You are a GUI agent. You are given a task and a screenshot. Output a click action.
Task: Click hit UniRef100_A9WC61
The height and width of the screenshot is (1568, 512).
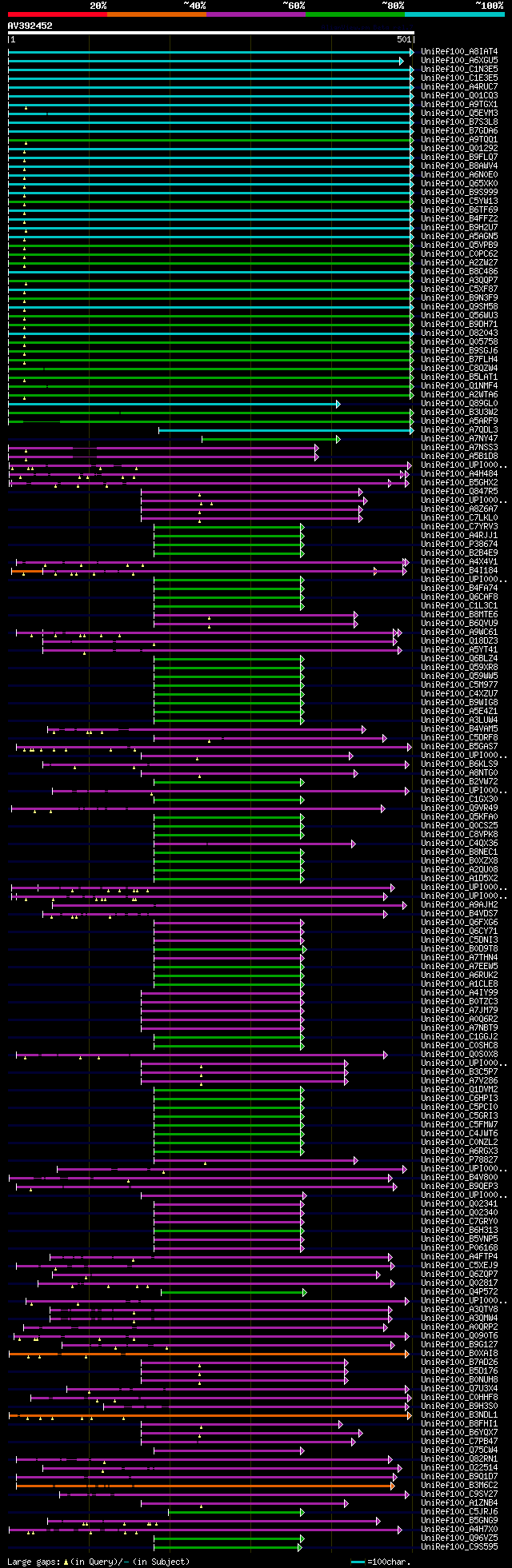459,632
